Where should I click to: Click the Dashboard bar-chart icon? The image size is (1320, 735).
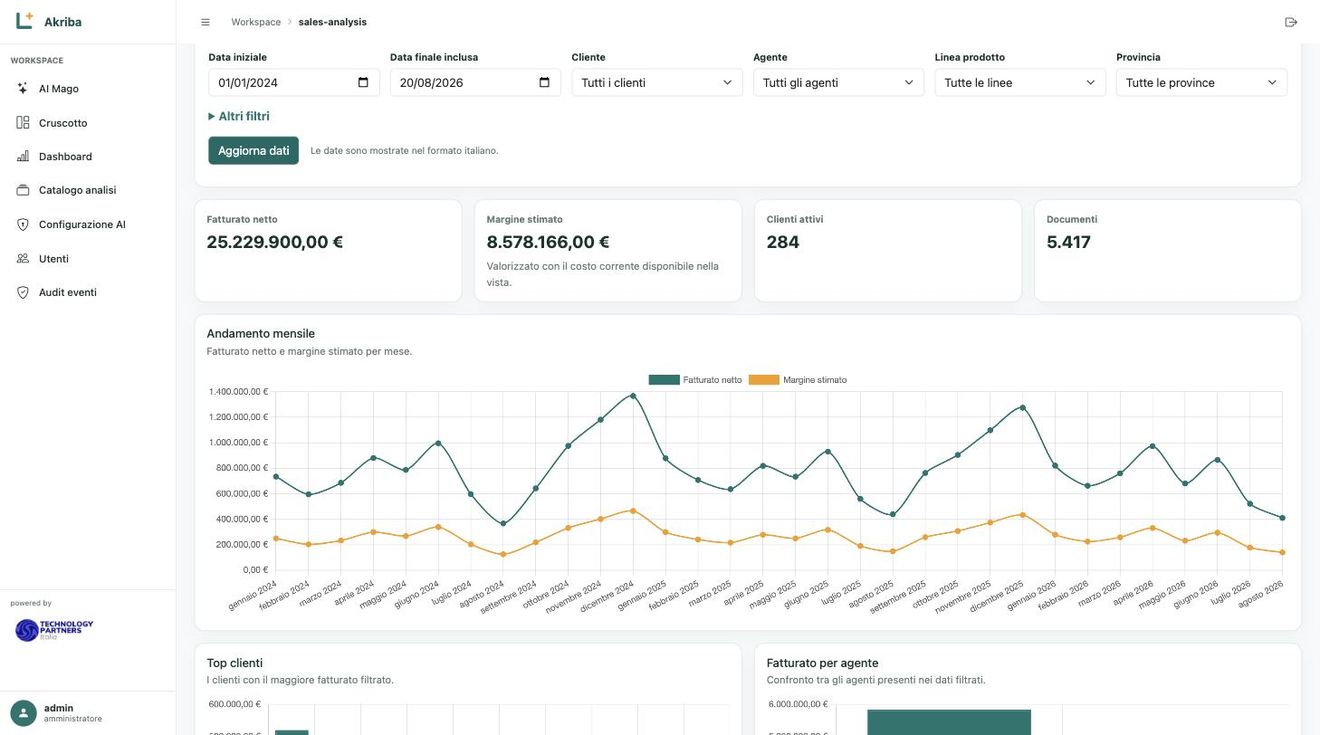(22, 156)
